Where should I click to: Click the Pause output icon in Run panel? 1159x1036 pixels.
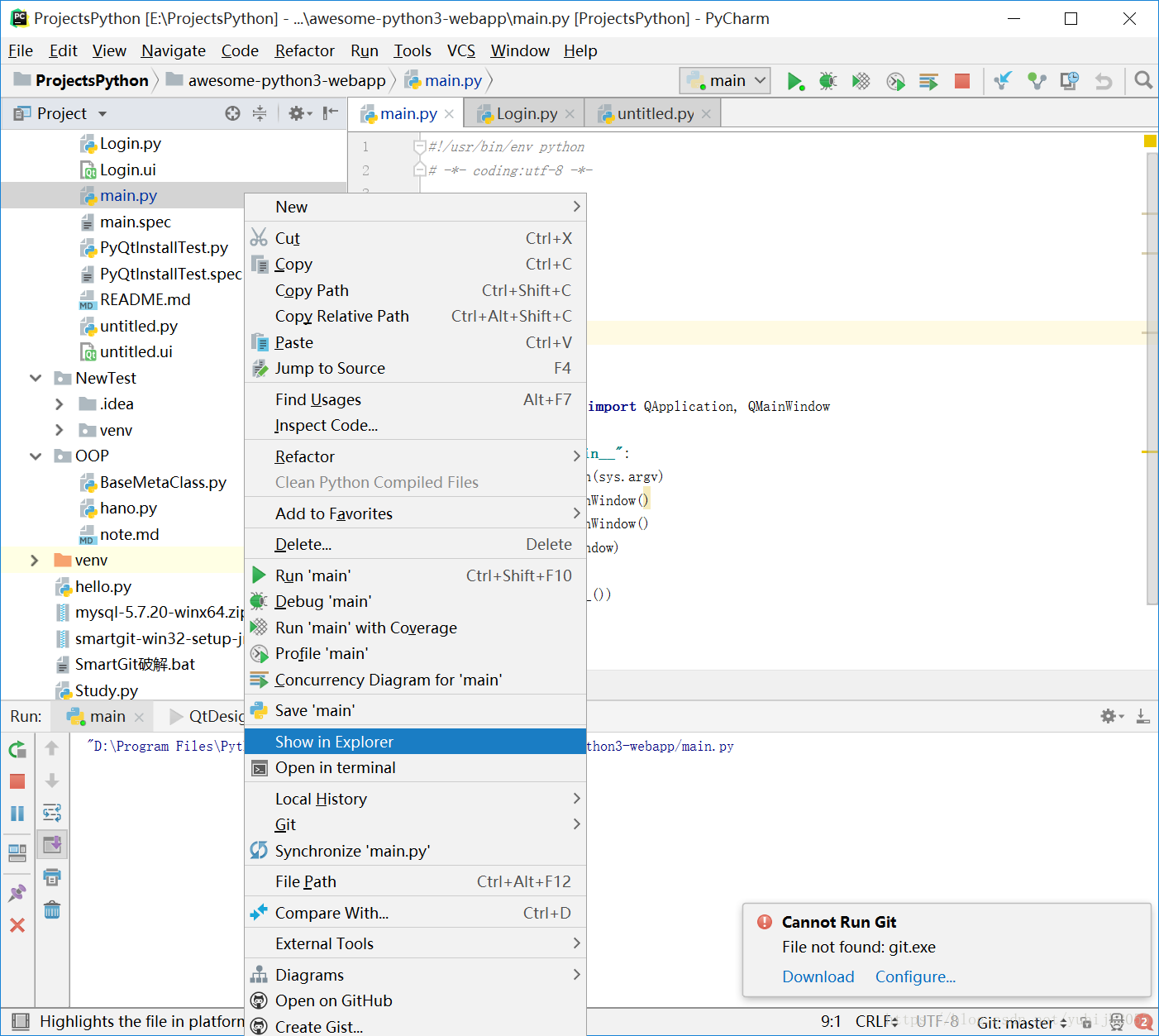[x=17, y=814]
